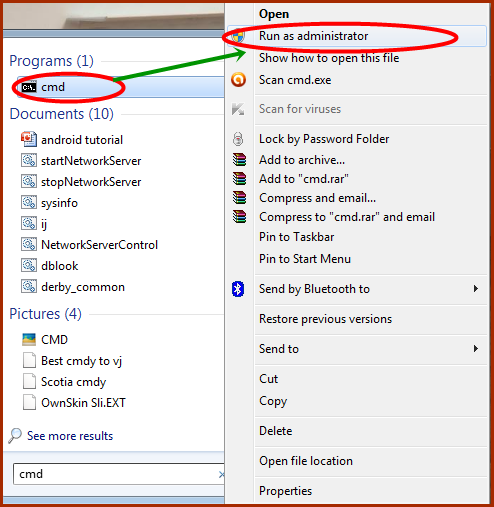Click the orange Avast icon beside Scan cmd.exe
This screenshot has width=494, height=507.
[x=238, y=80]
